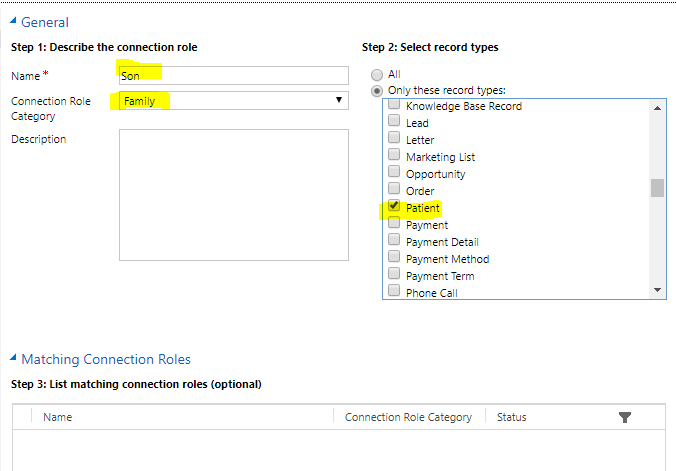Viewport: 676px width, 471px height.
Task: Click inside the Description text area
Action: pos(234,195)
